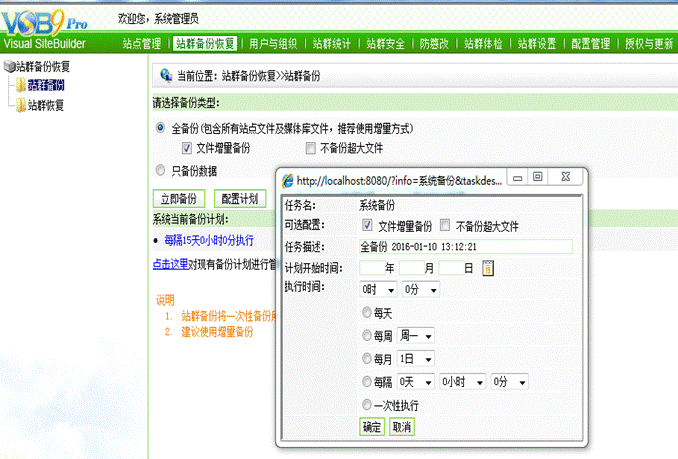The height and width of the screenshot is (459, 678).
Task: Open the 0时 hour dropdown
Action: coord(378,289)
